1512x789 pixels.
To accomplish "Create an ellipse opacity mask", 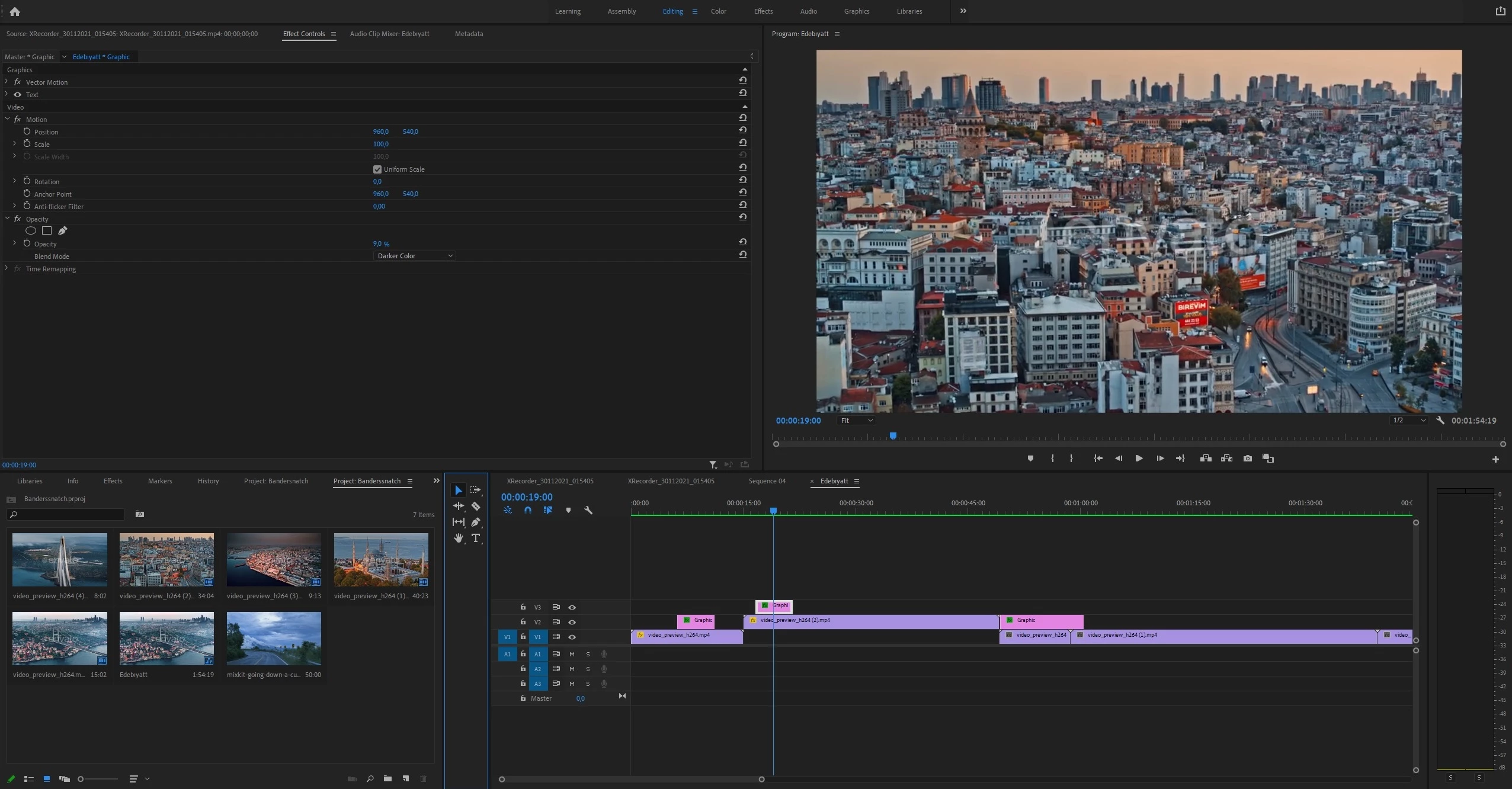I will click(31, 231).
